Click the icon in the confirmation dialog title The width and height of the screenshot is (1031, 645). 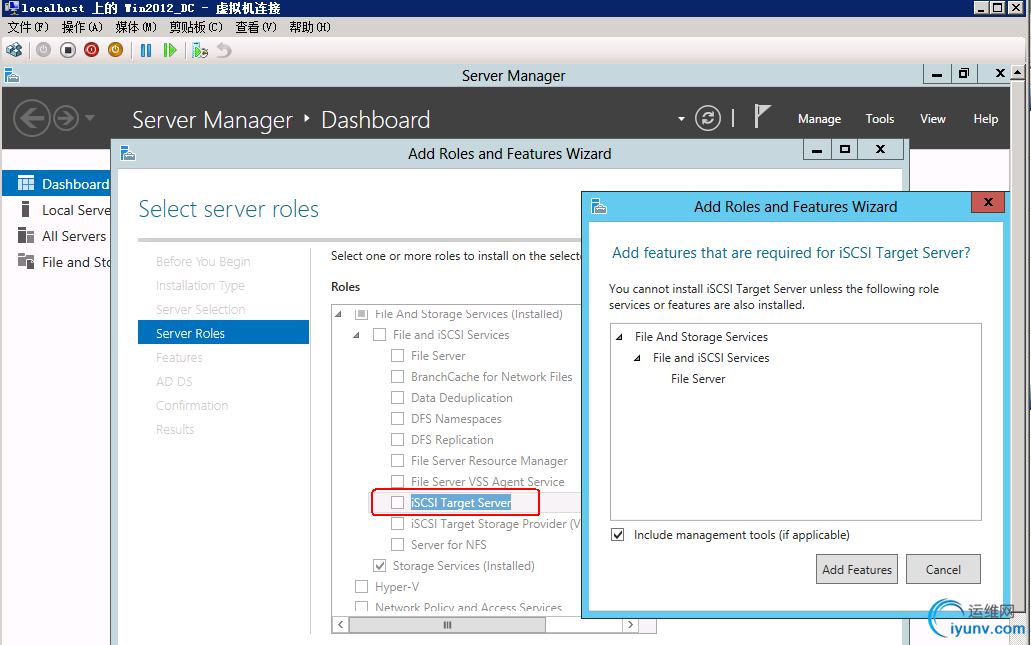pos(598,206)
